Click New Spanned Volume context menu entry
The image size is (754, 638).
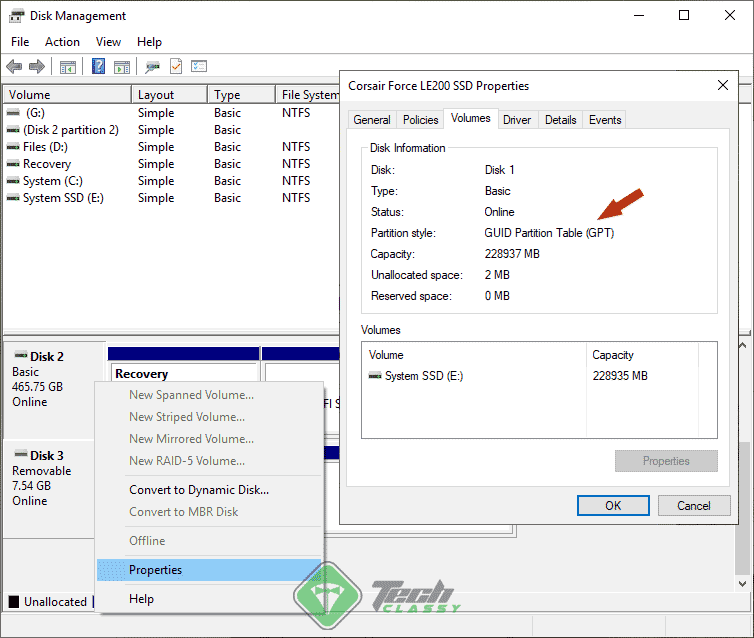pos(209,395)
